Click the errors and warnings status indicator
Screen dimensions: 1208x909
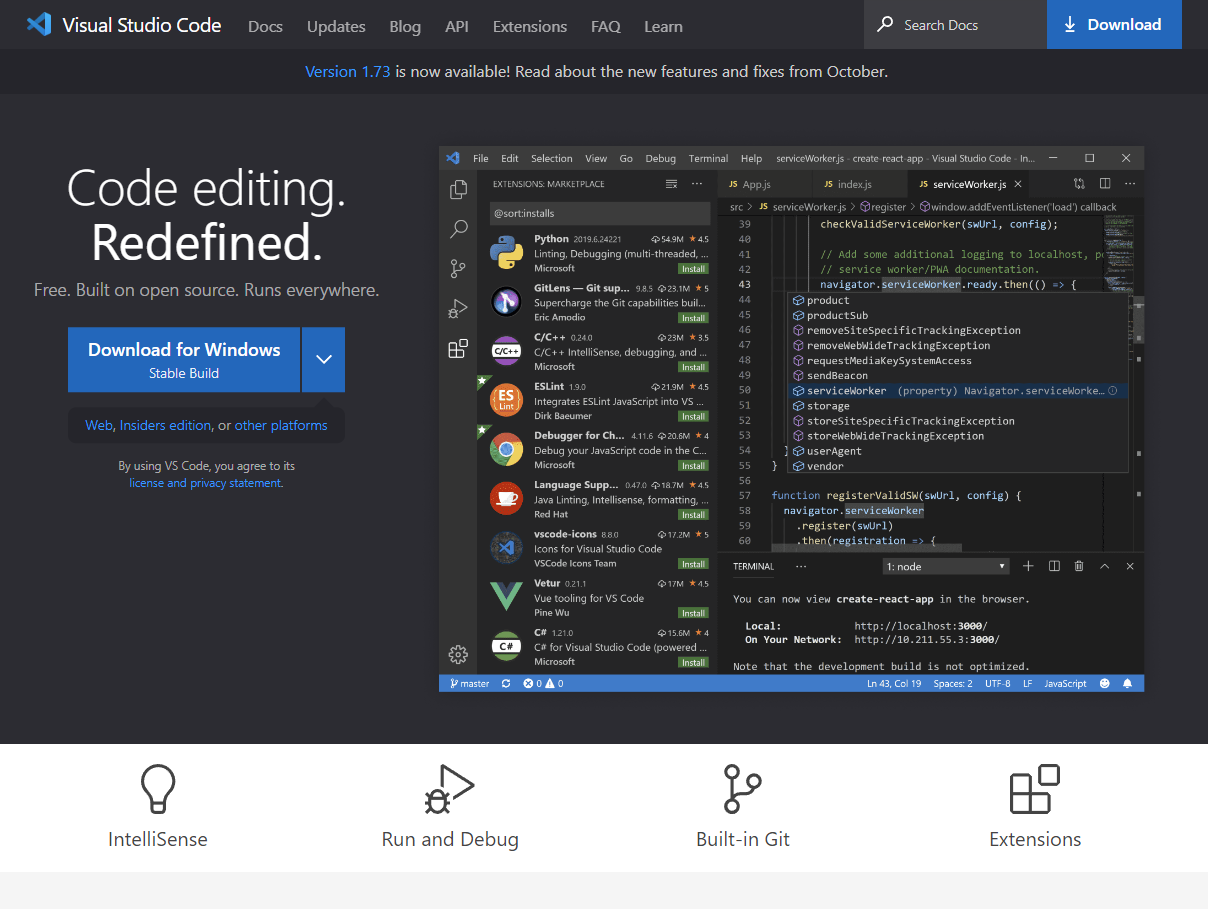[x=543, y=684]
